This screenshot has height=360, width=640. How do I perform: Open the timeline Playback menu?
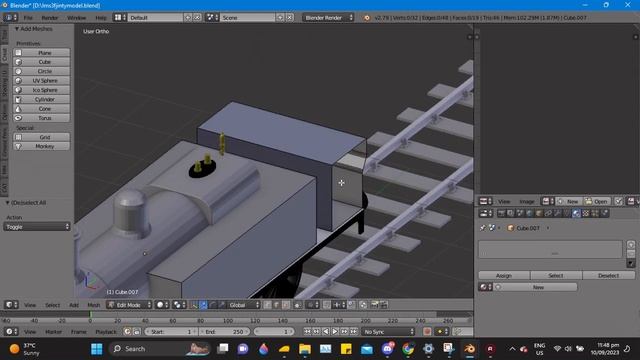point(105,332)
